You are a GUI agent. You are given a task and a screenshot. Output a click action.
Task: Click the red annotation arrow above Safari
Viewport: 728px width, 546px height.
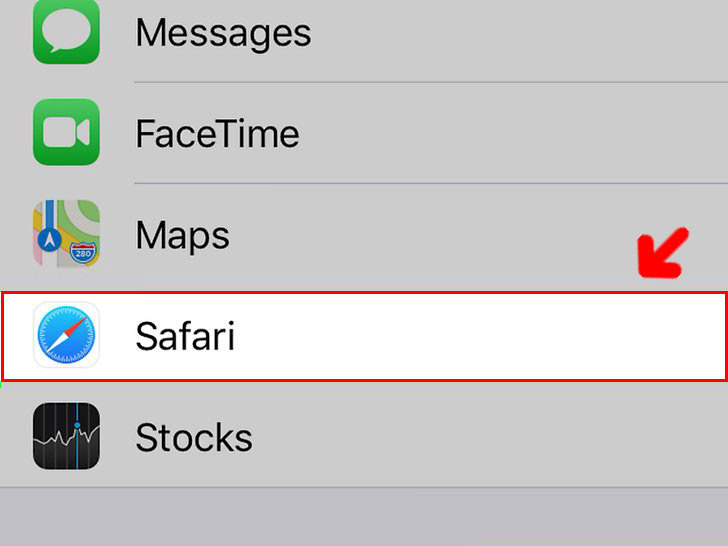pyautogui.click(x=663, y=253)
